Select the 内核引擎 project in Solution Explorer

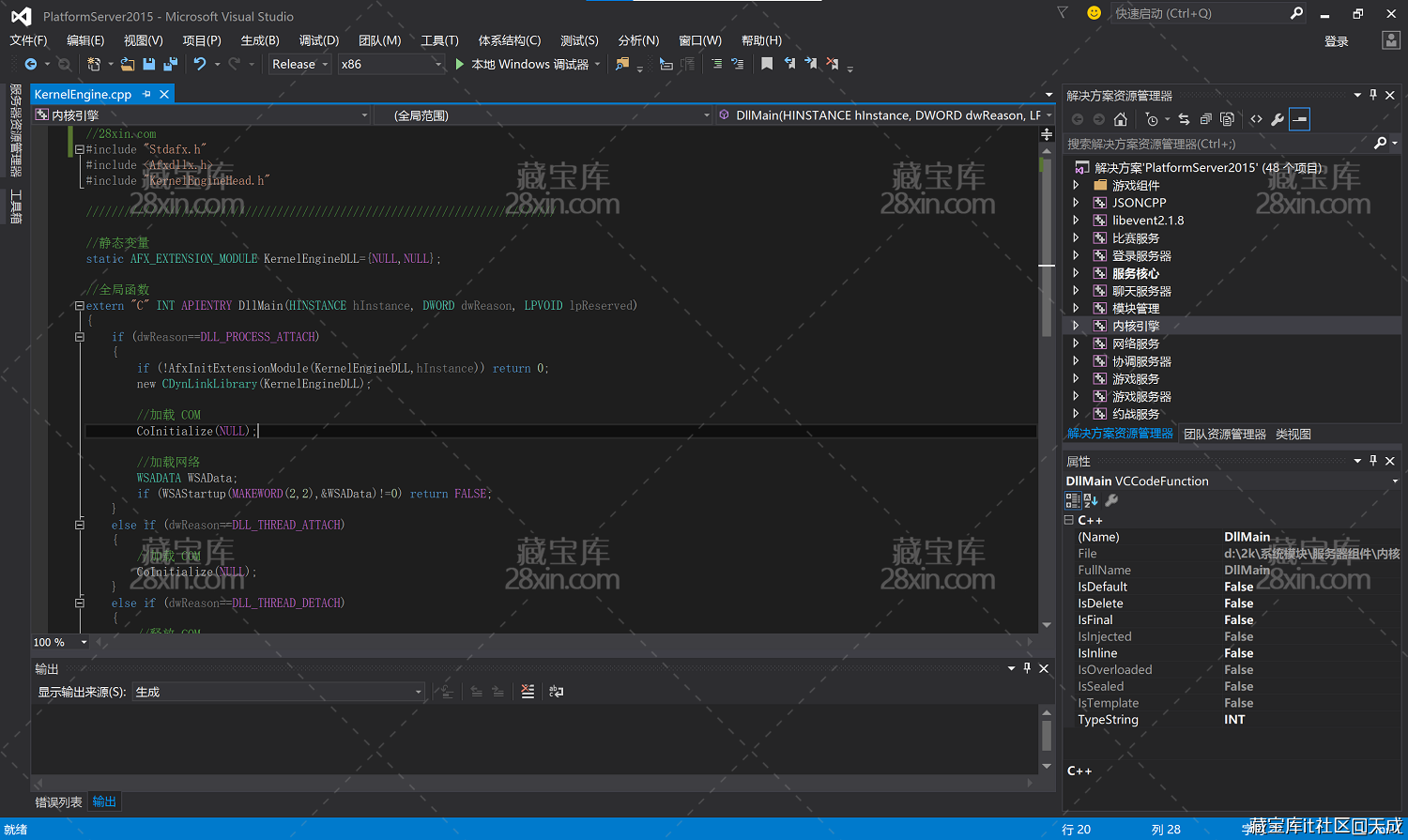pos(1136,326)
